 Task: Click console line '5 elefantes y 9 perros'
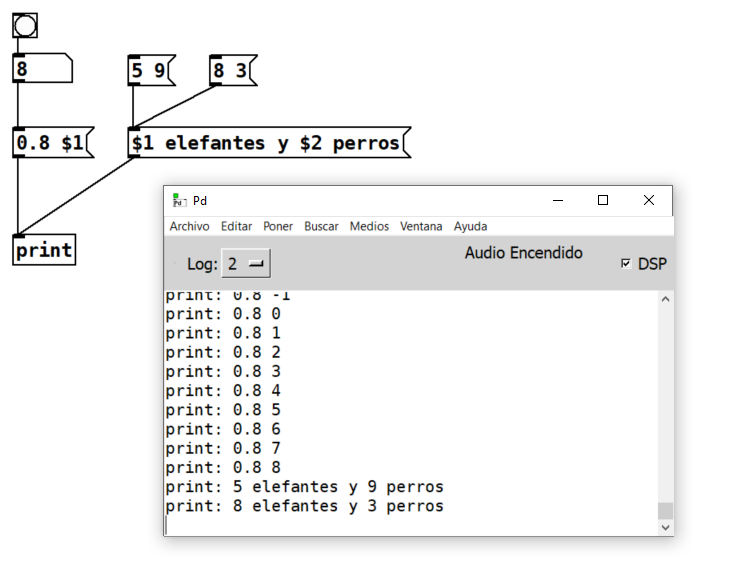click(305, 487)
